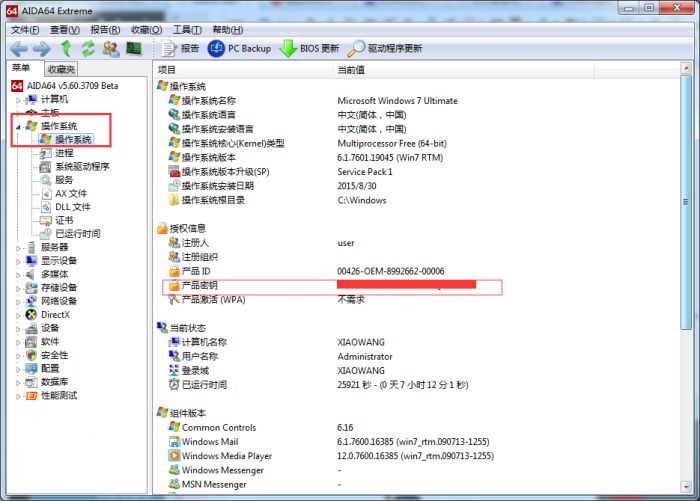Click the 项目 column header
This screenshot has width=700, height=501.
tap(243, 70)
